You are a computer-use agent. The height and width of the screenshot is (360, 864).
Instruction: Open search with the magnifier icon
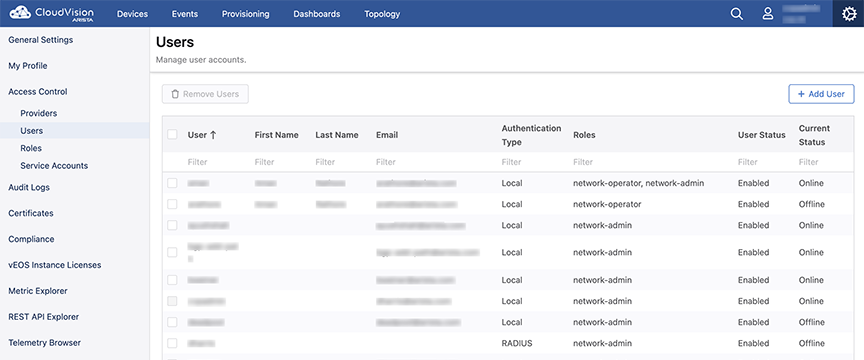[737, 14]
